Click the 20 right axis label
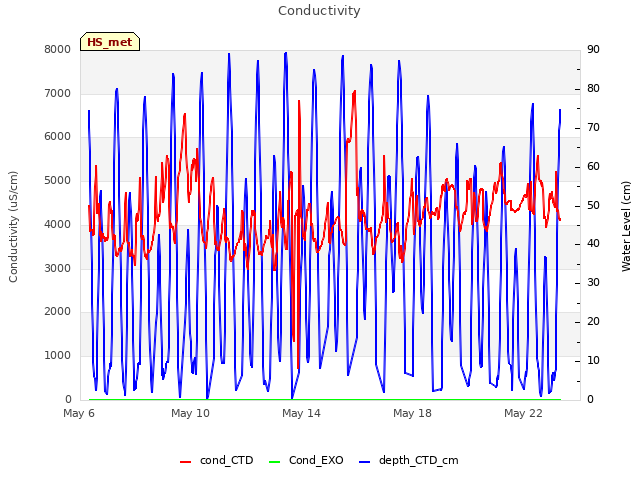This screenshot has height=480, width=640. click(593, 322)
